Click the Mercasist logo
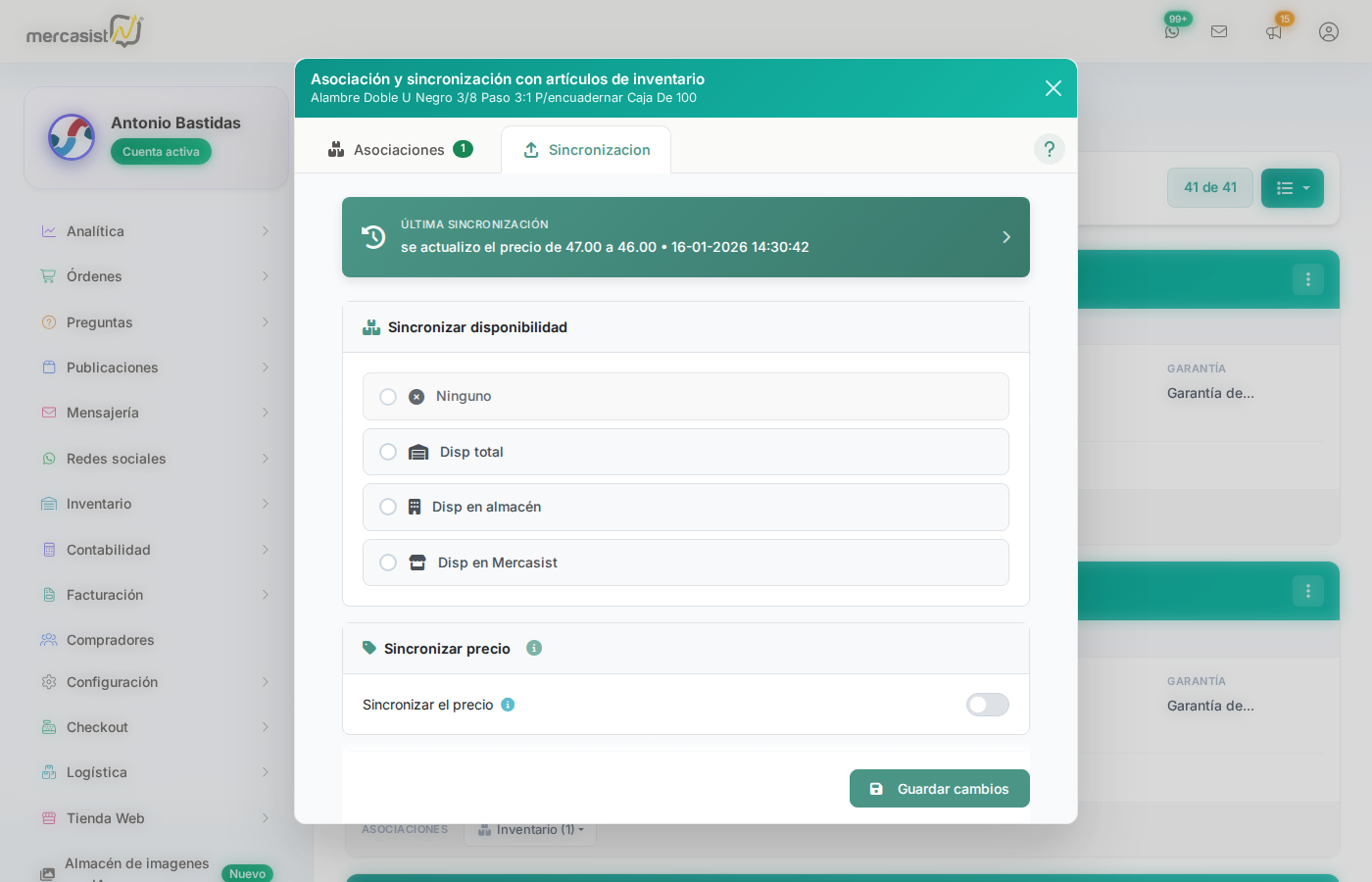Screen dimensions: 1372x882 (84, 32)
